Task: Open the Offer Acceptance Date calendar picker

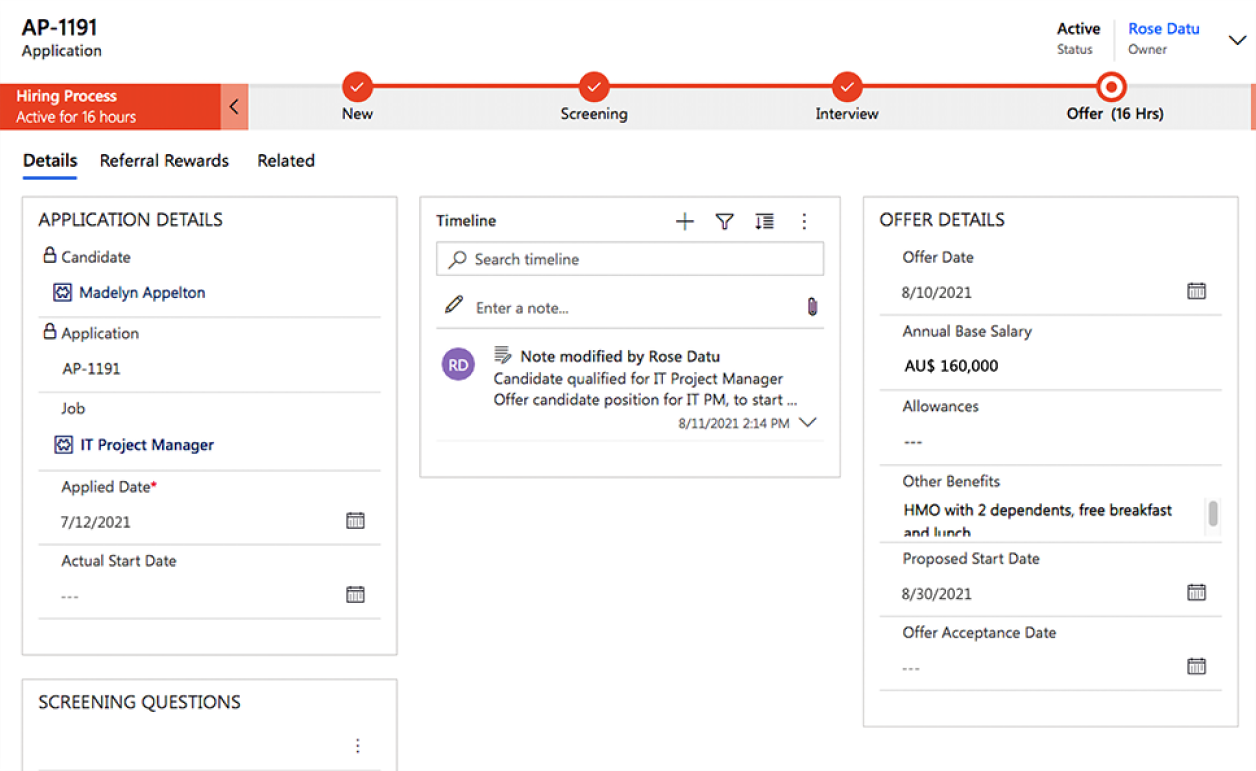Action: (x=1196, y=666)
